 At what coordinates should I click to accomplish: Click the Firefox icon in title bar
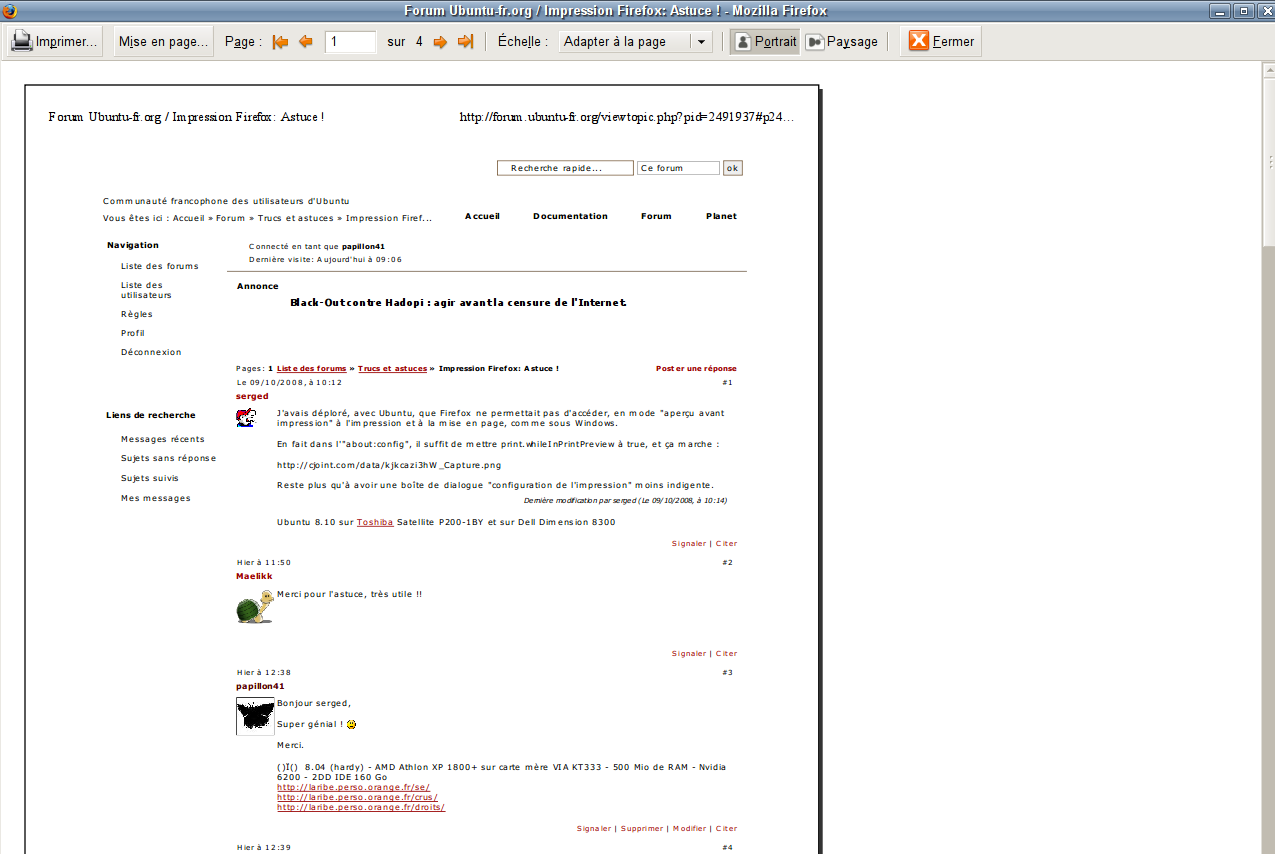tap(11, 11)
